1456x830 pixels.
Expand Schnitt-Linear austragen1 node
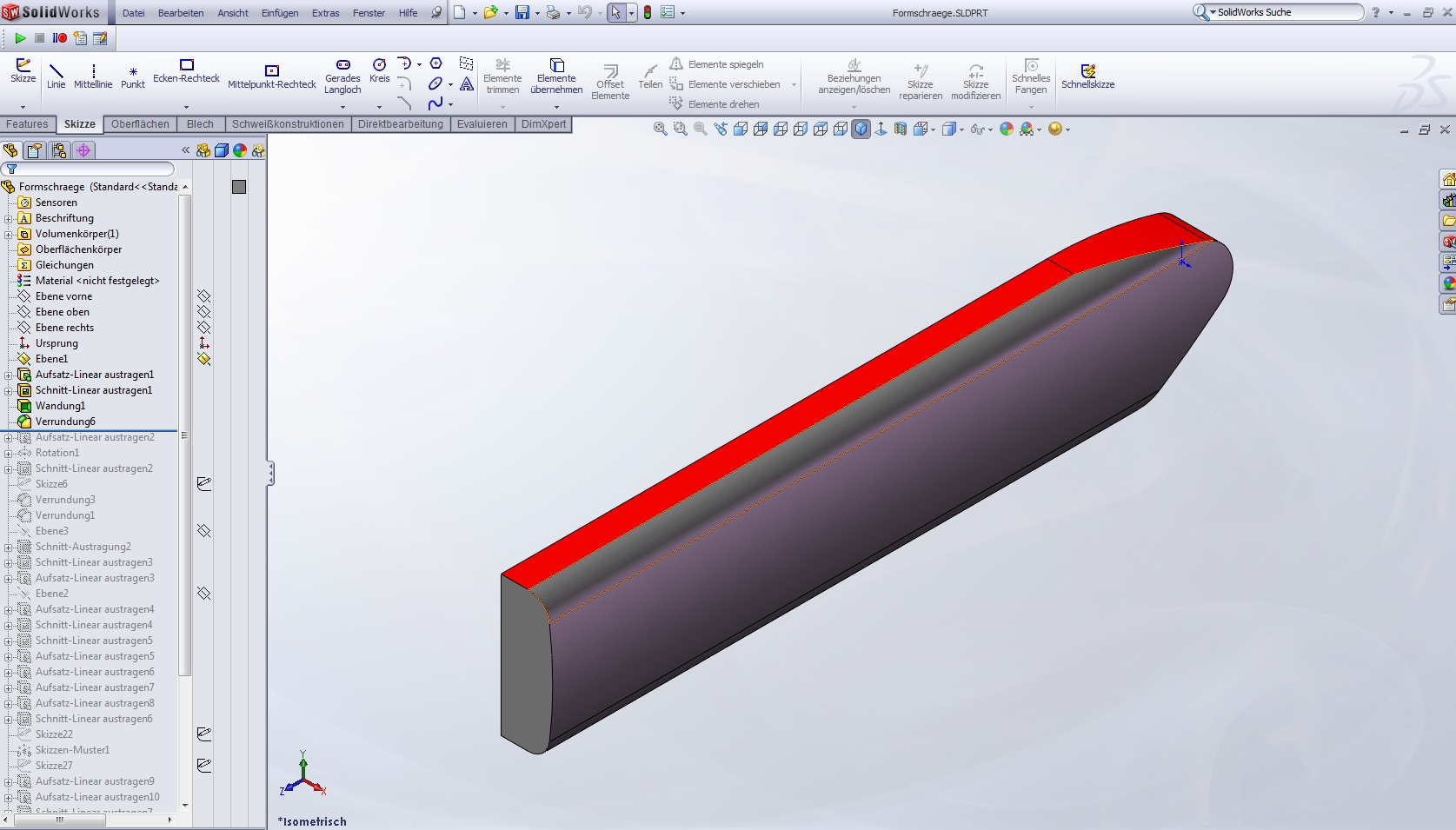tap(9, 390)
